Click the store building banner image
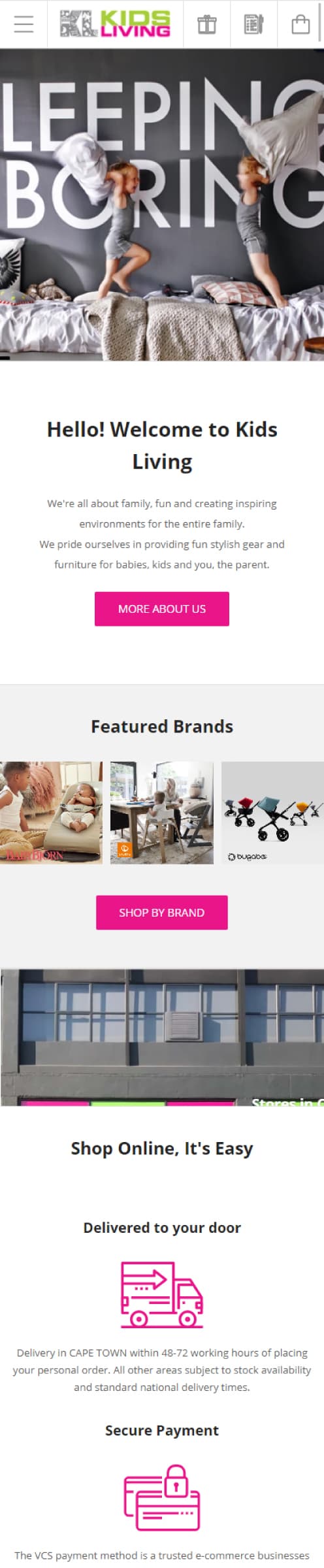Image resolution: width=324 pixels, height=1568 pixels. [x=162, y=1037]
